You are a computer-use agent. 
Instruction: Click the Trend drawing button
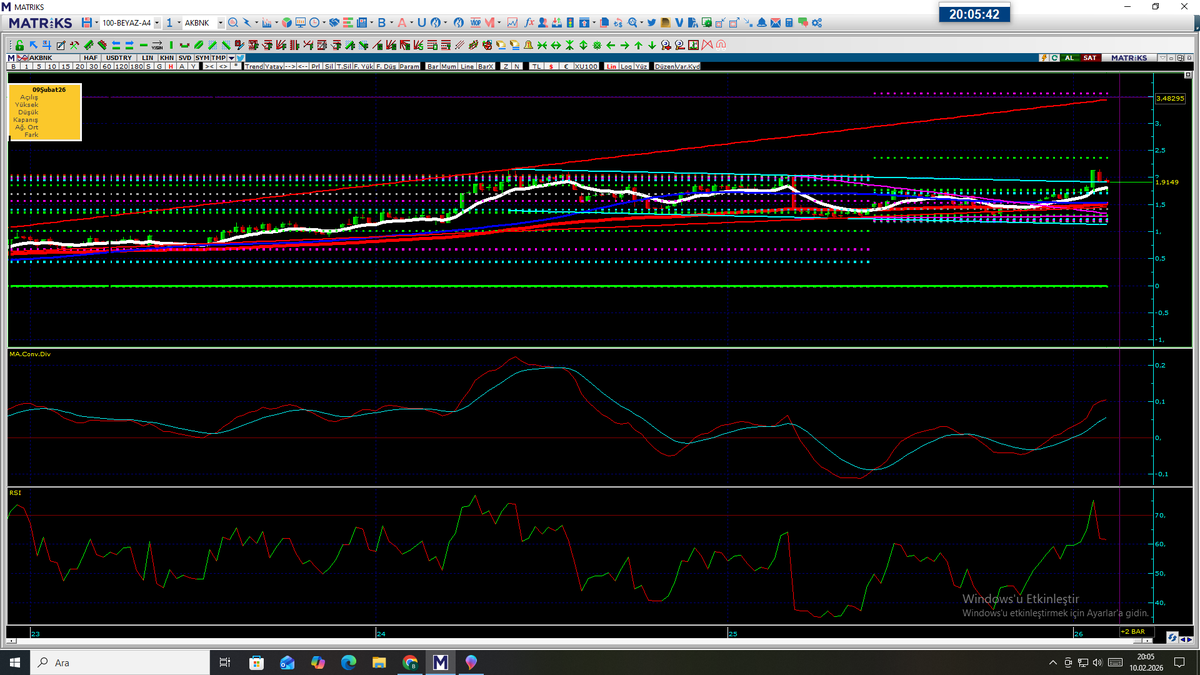coord(254,66)
